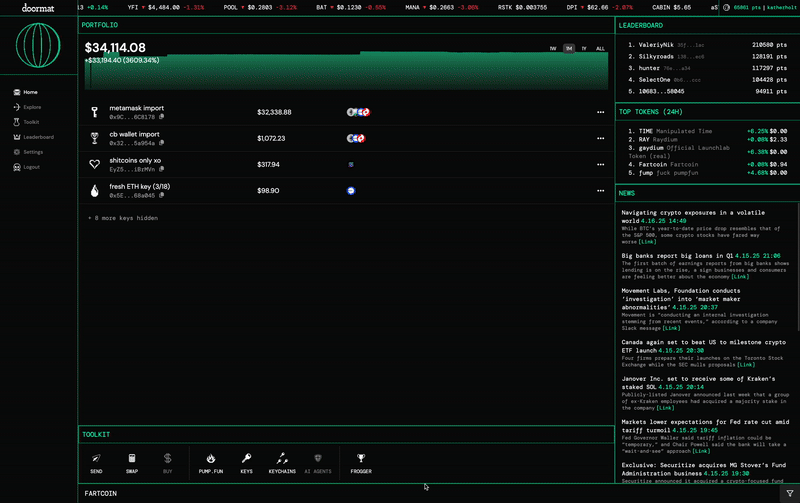The width and height of the screenshot is (800, 503).
Task: Open Settings in the sidebar
Action: pyautogui.click(x=28, y=152)
